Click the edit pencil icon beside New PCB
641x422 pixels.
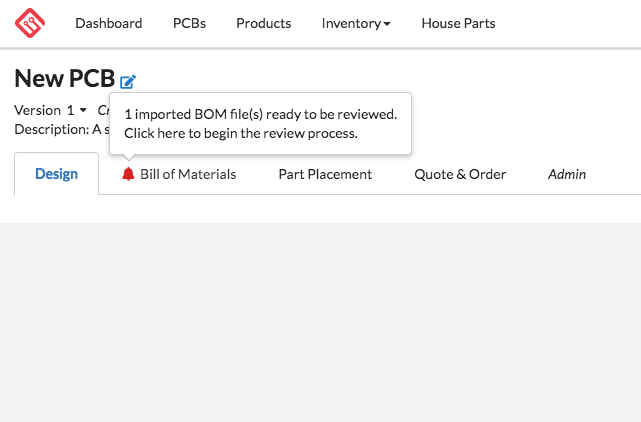(128, 82)
